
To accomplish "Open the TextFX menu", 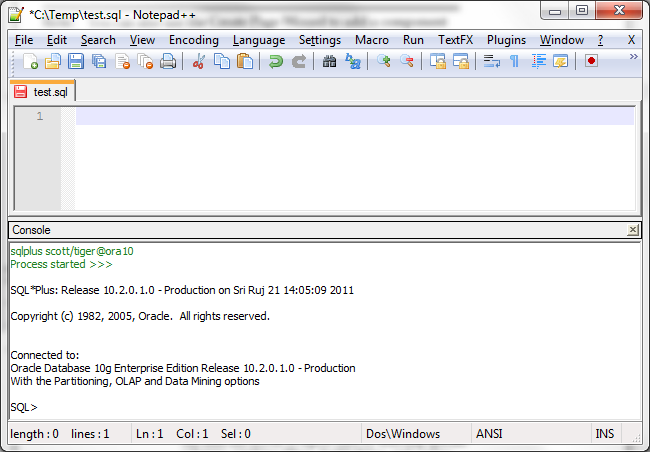I will pos(455,40).
